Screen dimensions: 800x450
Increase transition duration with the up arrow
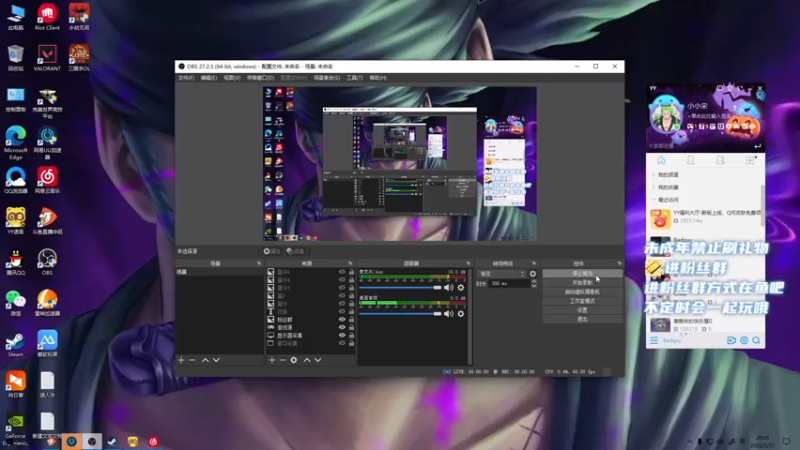[534, 281]
